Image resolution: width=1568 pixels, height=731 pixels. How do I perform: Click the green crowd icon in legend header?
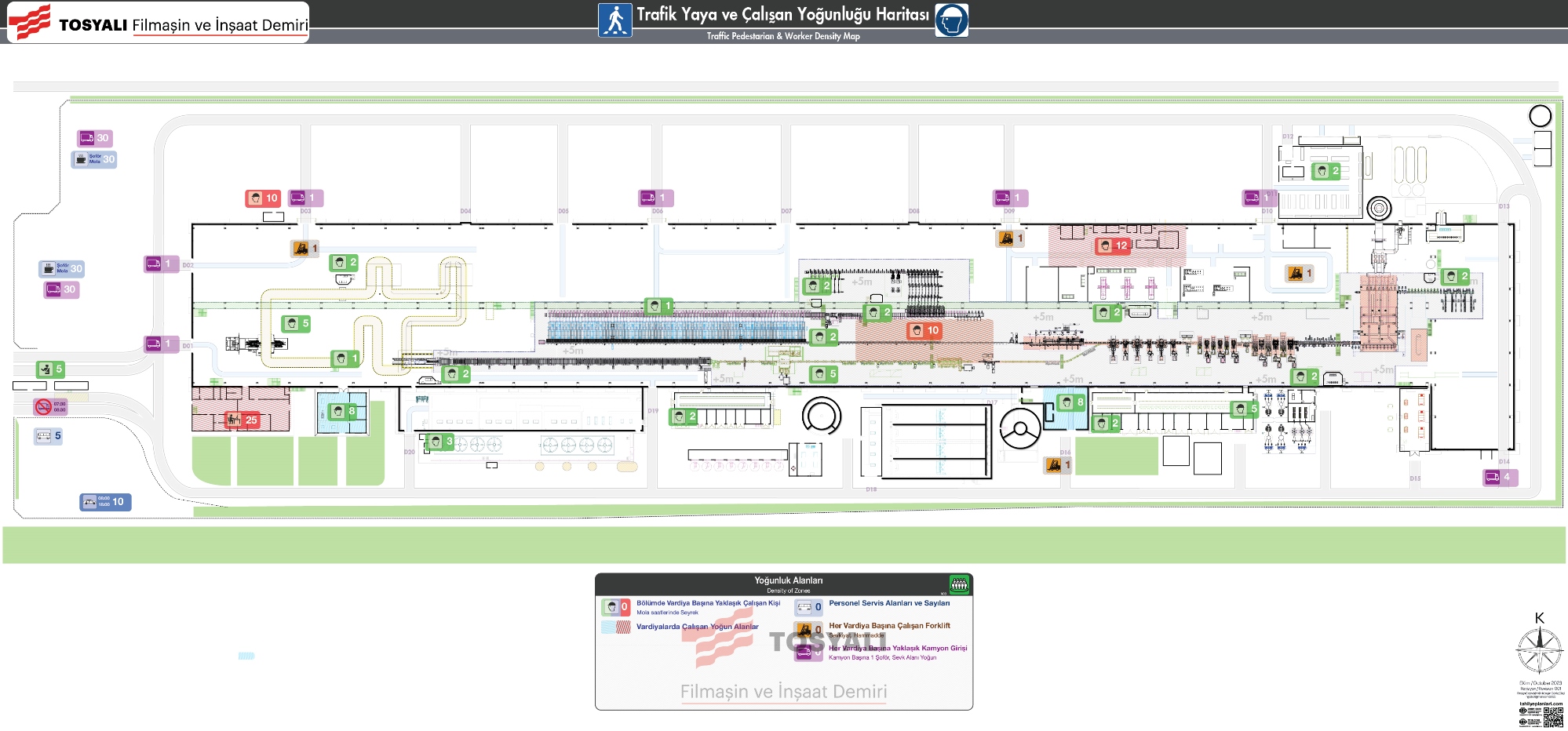pos(959,584)
